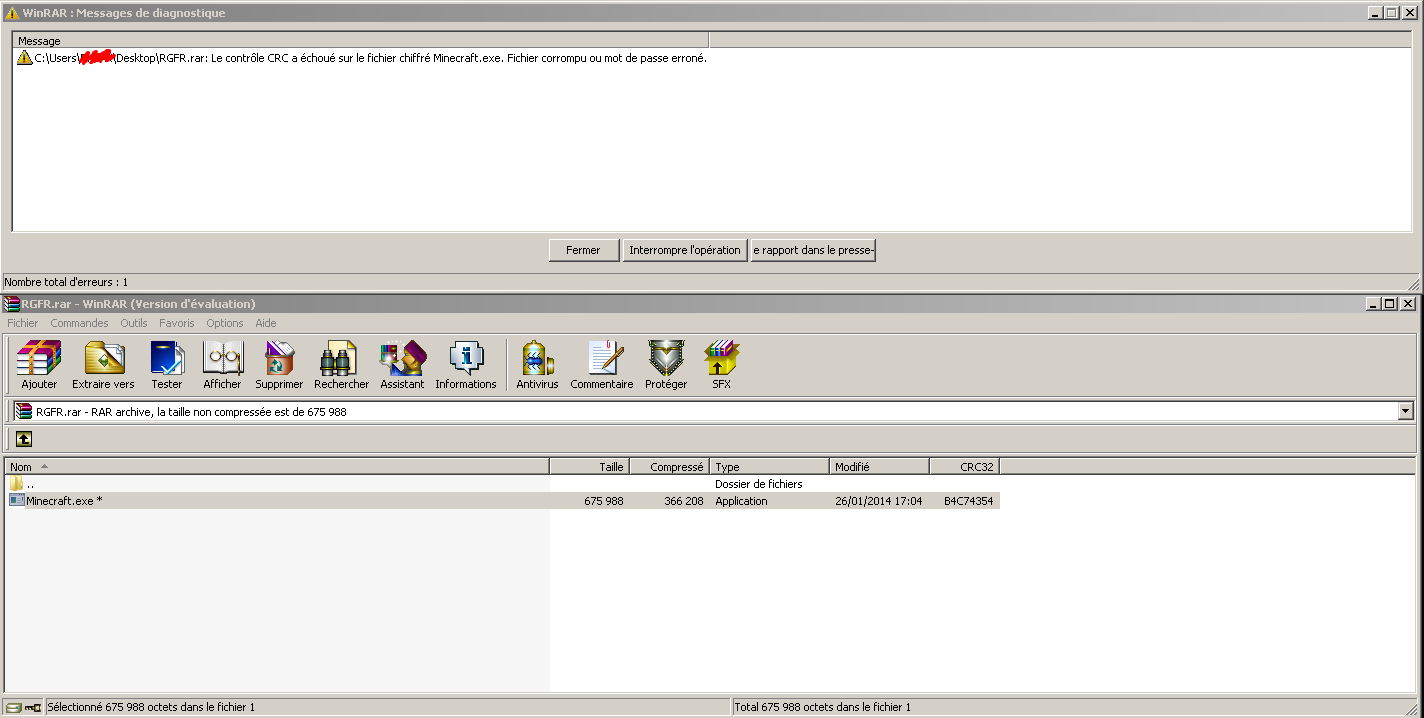Click the Rechercher binoculars icon
1424x718 pixels.
tap(341, 364)
